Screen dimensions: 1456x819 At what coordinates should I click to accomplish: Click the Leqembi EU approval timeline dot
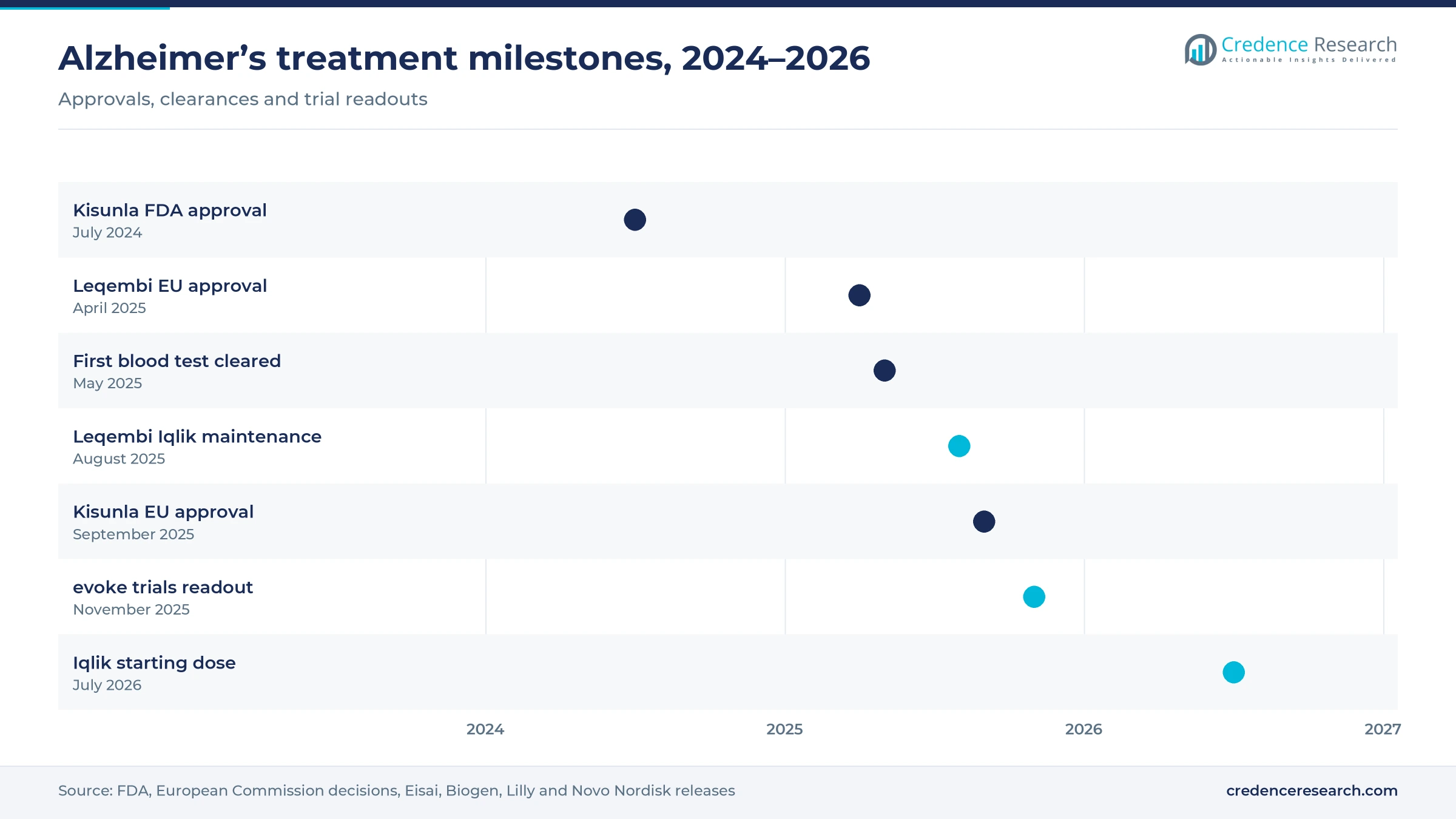point(860,295)
